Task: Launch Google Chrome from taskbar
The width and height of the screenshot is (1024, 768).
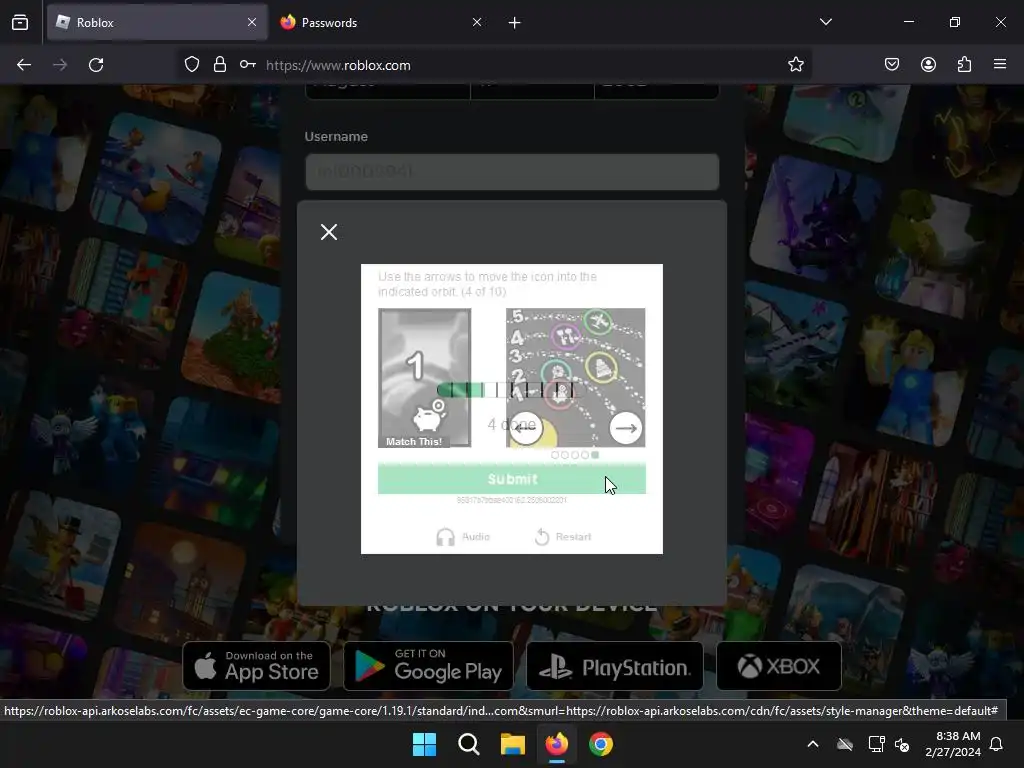Action: 601,744
